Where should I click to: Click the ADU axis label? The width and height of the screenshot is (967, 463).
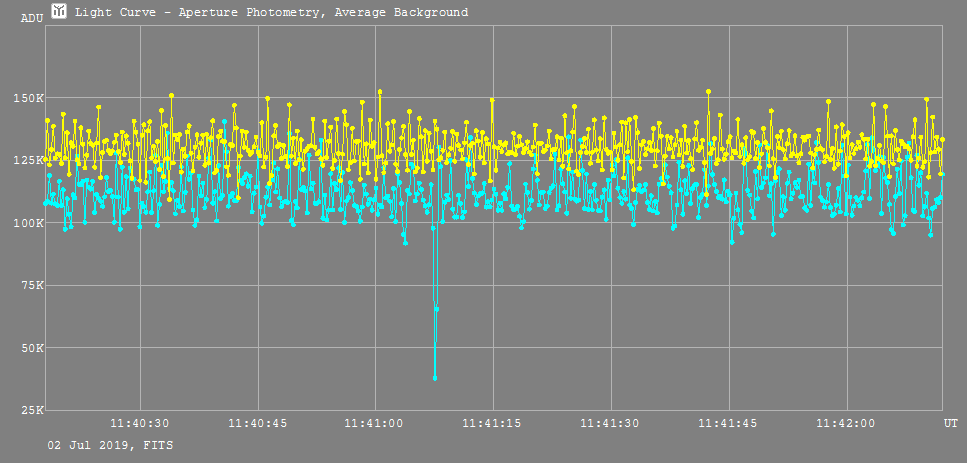pyautogui.click(x=32, y=18)
